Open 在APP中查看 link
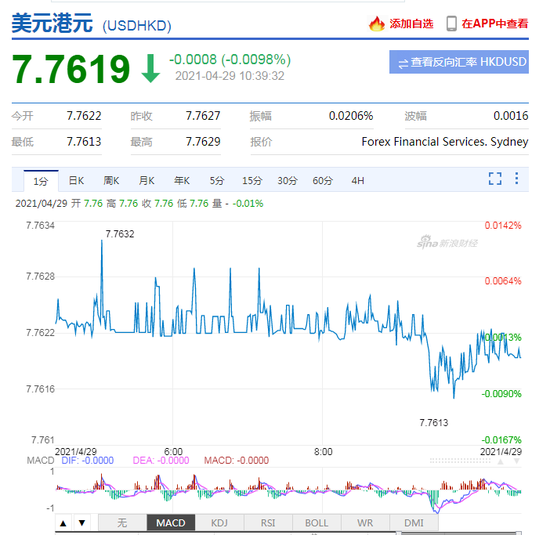The width and height of the screenshot is (550, 535). (x=495, y=24)
